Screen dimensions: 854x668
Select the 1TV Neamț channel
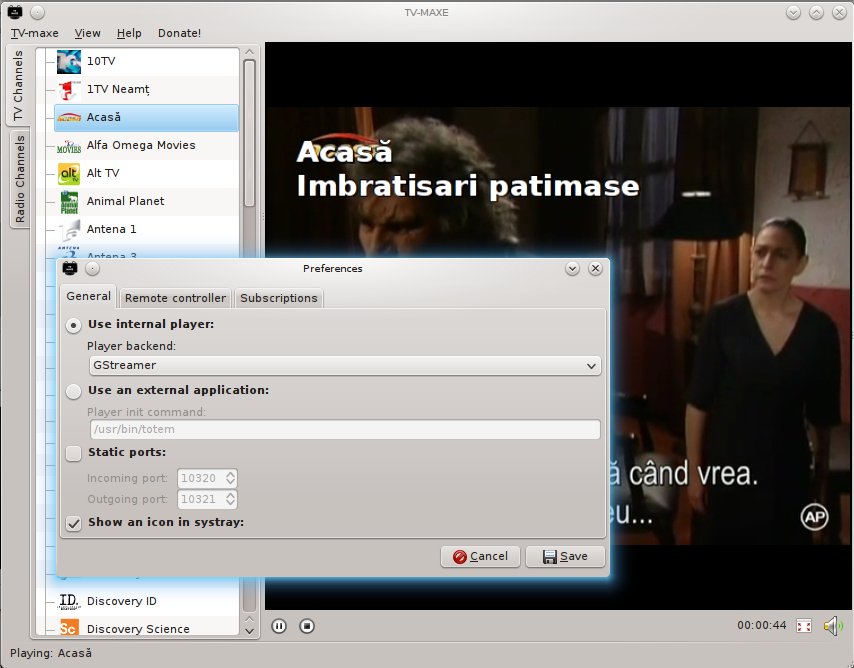pyautogui.click(x=146, y=89)
